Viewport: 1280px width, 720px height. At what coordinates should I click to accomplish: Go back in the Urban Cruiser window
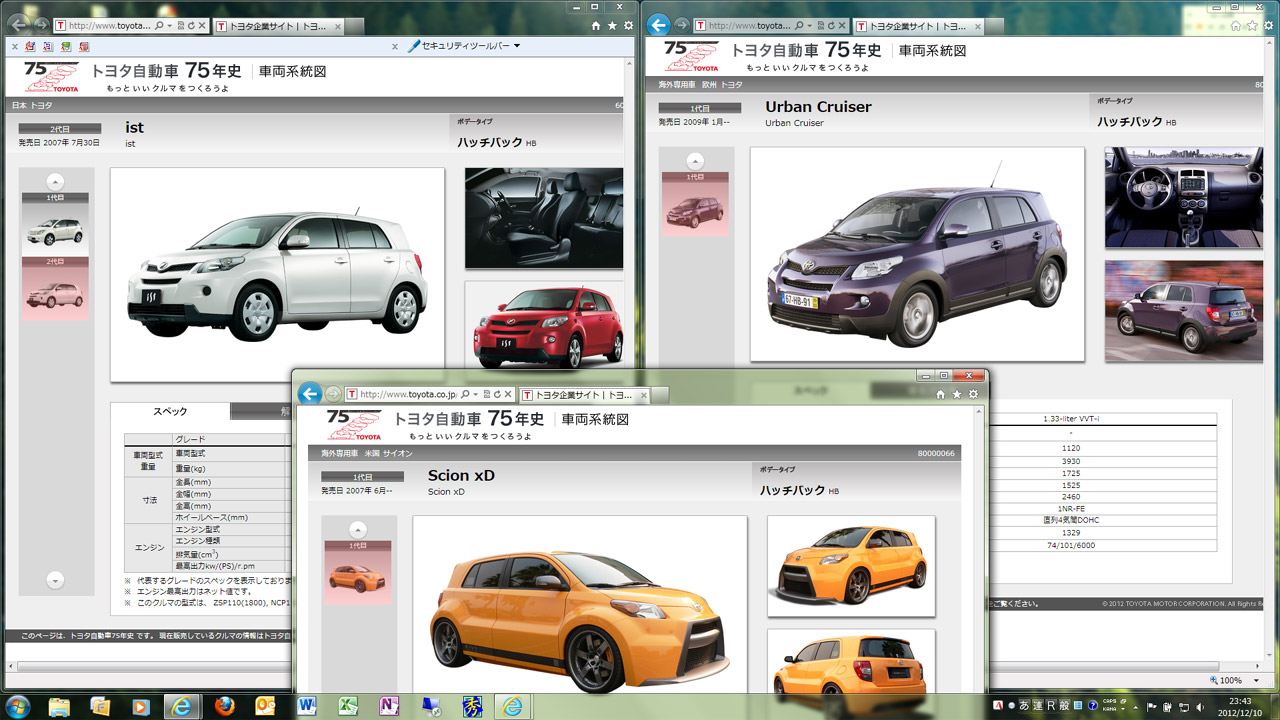pos(659,26)
